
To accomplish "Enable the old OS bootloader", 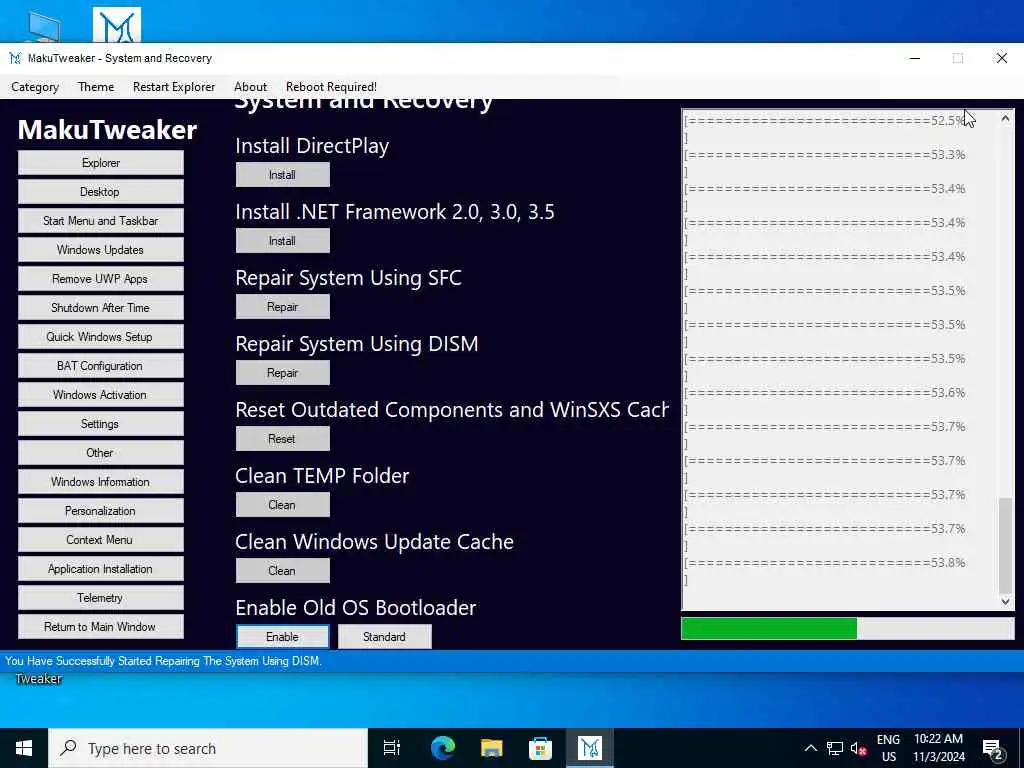I will (282, 637).
